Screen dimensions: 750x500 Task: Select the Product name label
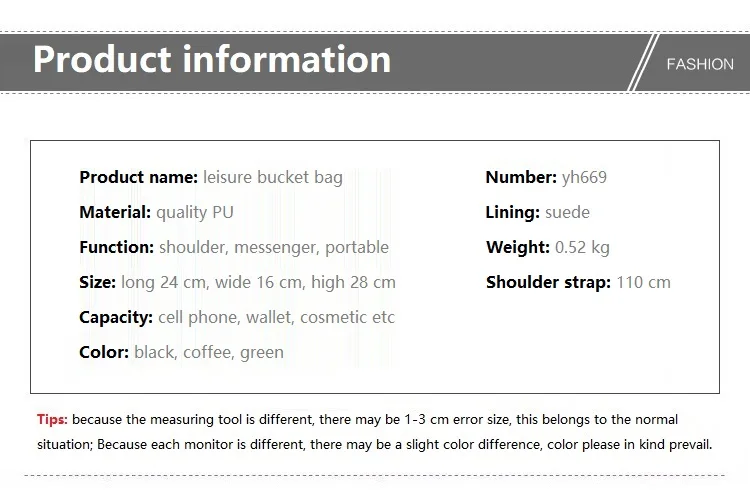(x=139, y=177)
